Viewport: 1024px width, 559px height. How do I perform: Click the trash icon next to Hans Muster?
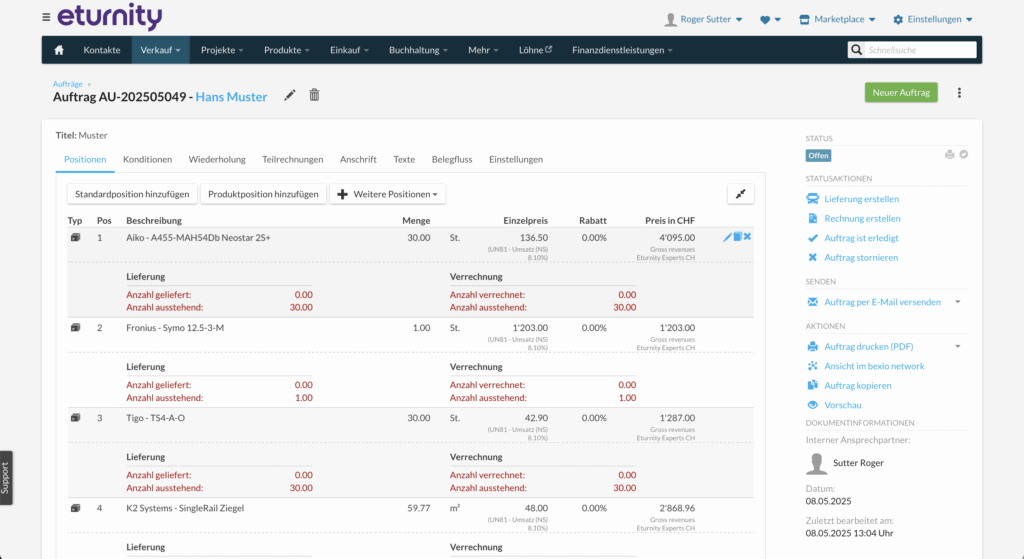coord(315,95)
